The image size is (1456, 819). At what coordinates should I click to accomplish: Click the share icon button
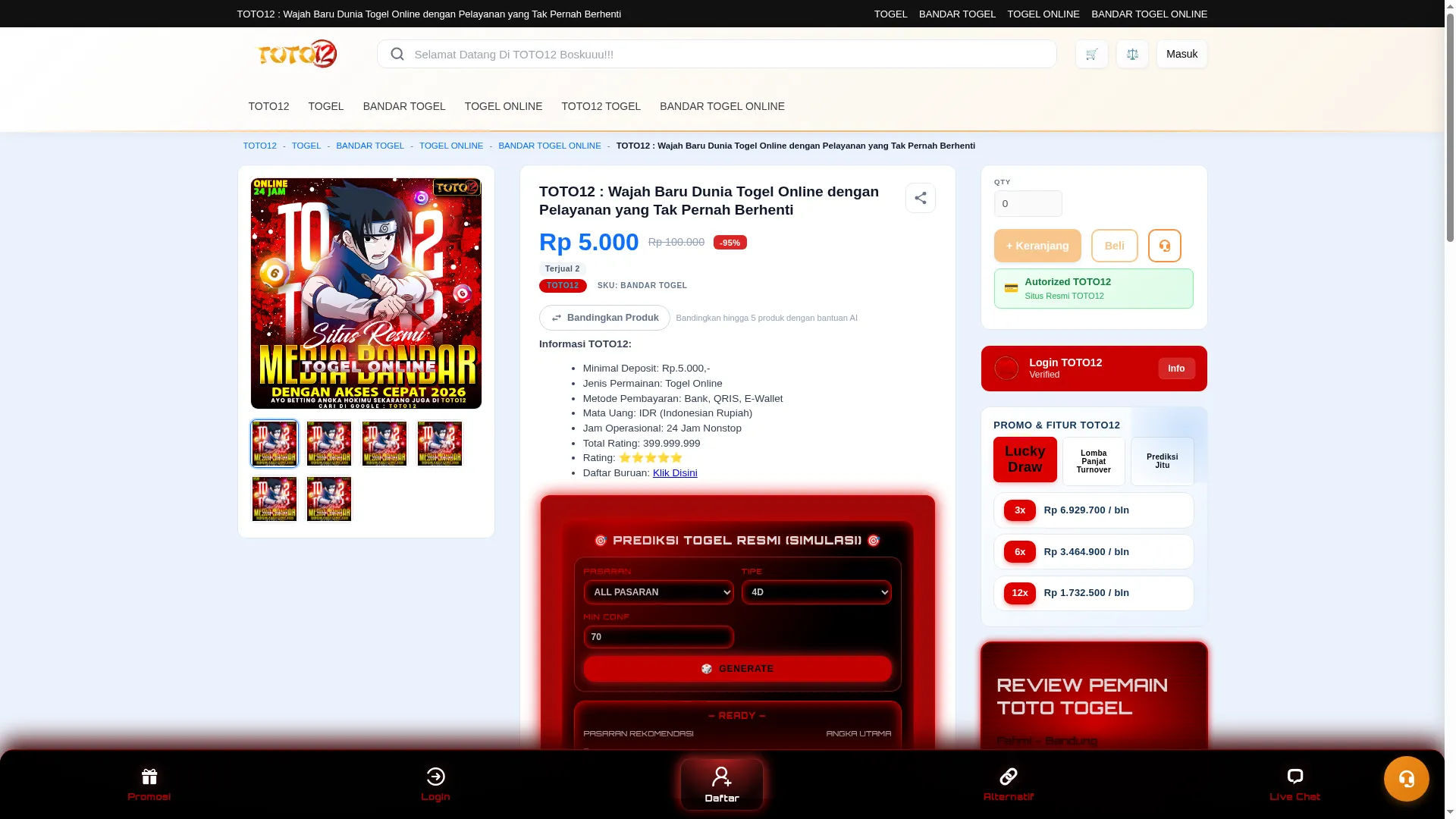(920, 198)
